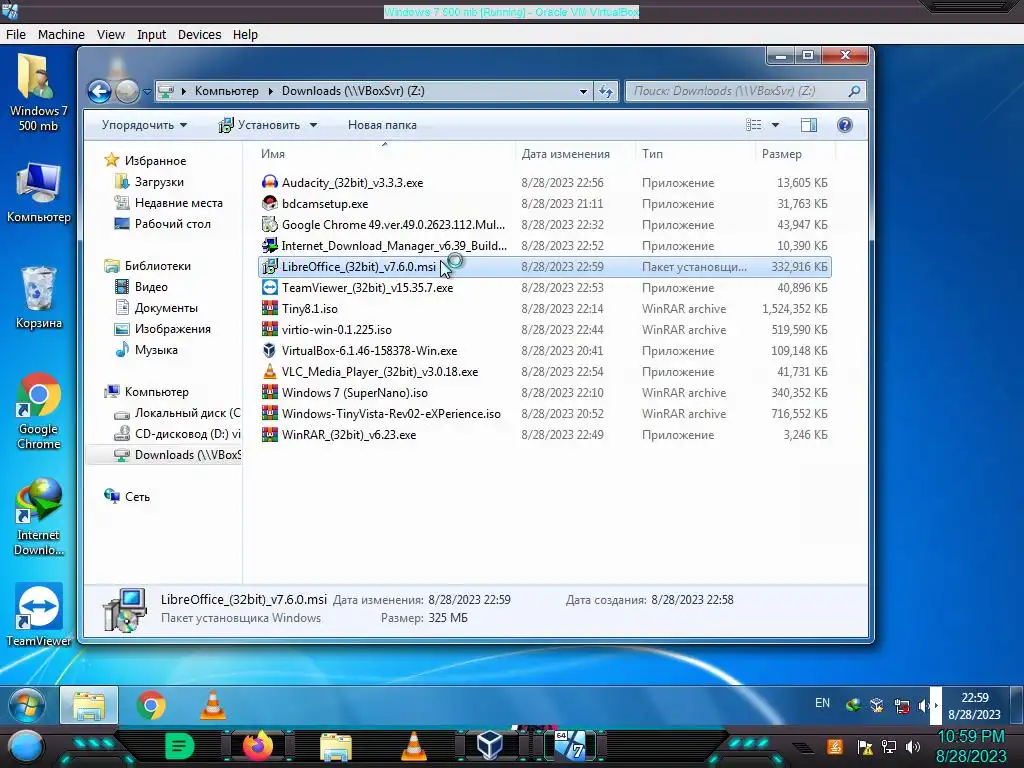Open Рабочий стол in navigation pane

(172, 223)
